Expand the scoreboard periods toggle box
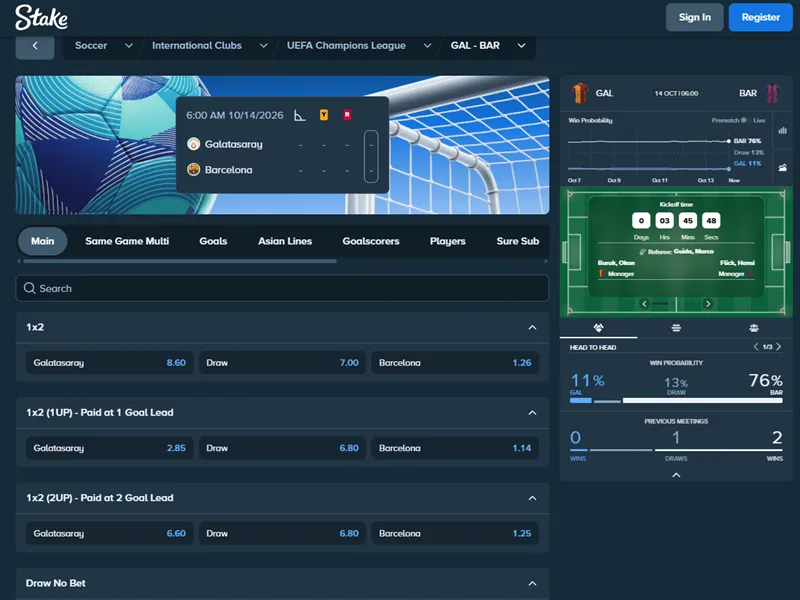The image size is (800, 600). point(371,157)
